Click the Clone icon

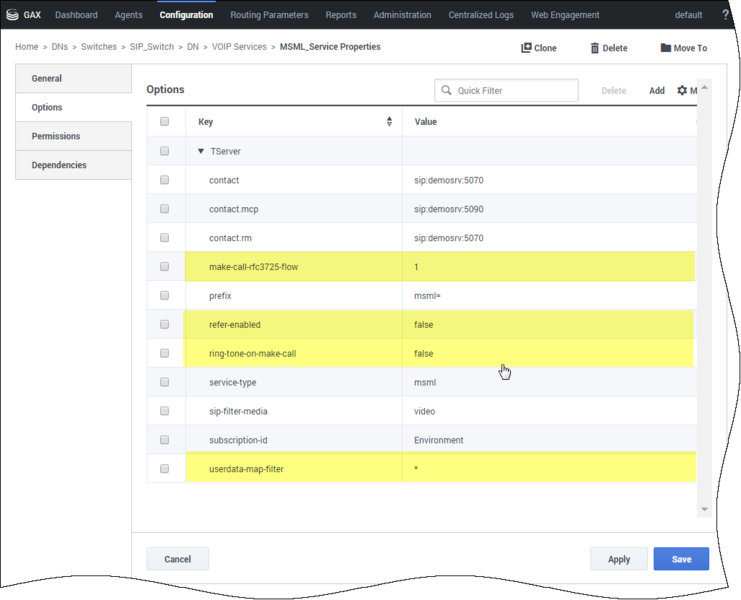526,48
